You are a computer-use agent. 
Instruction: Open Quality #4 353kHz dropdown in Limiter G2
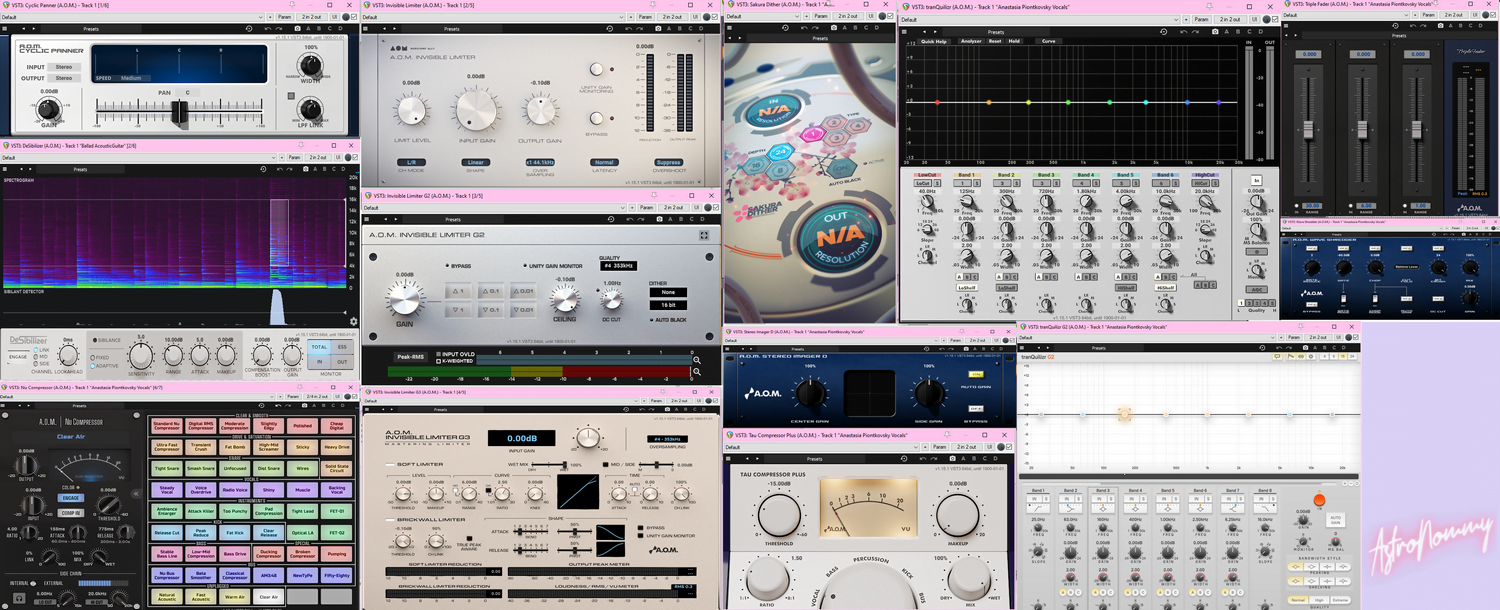[619, 266]
